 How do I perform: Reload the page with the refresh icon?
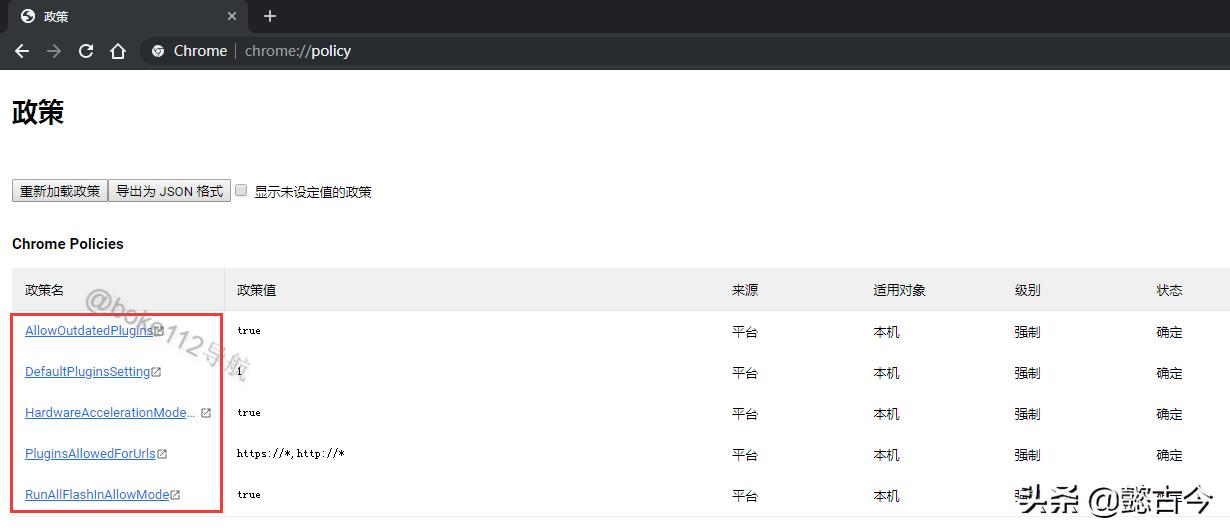click(x=86, y=51)
